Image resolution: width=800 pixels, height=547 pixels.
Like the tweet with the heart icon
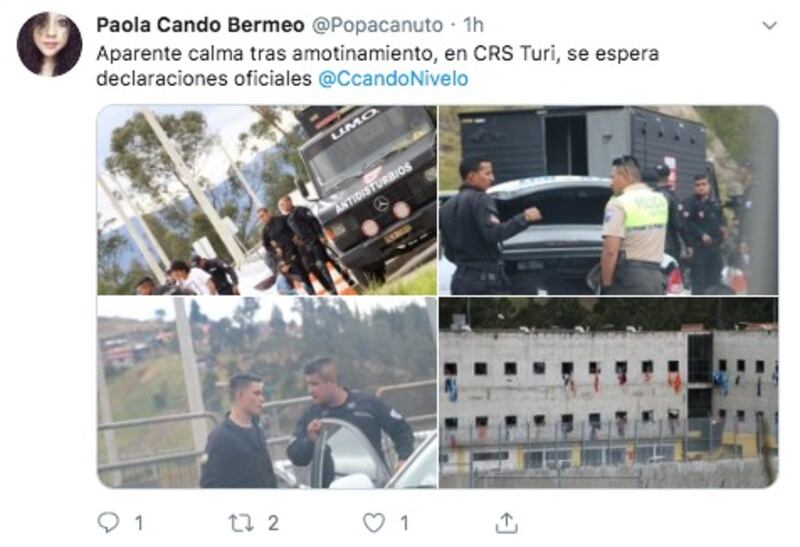[373, 523]
